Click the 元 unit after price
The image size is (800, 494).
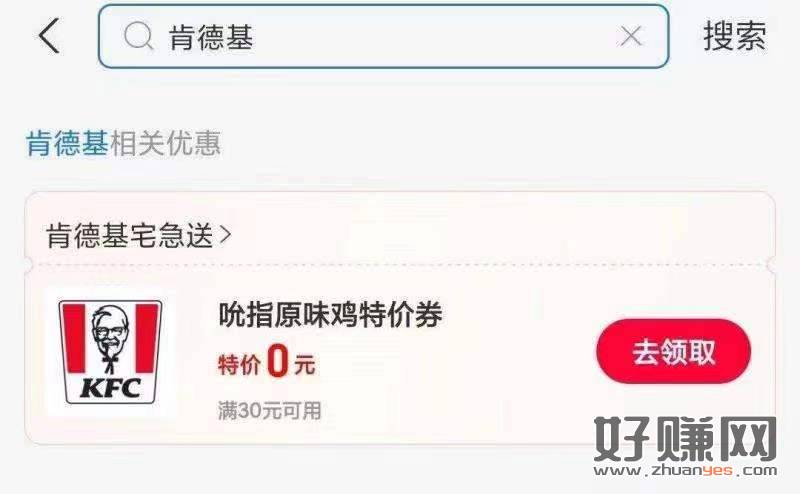[305, 365]
